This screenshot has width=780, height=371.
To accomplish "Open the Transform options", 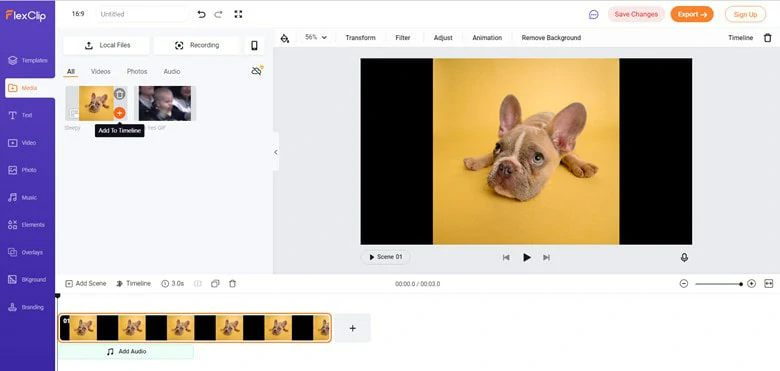I will coord(361,38).
